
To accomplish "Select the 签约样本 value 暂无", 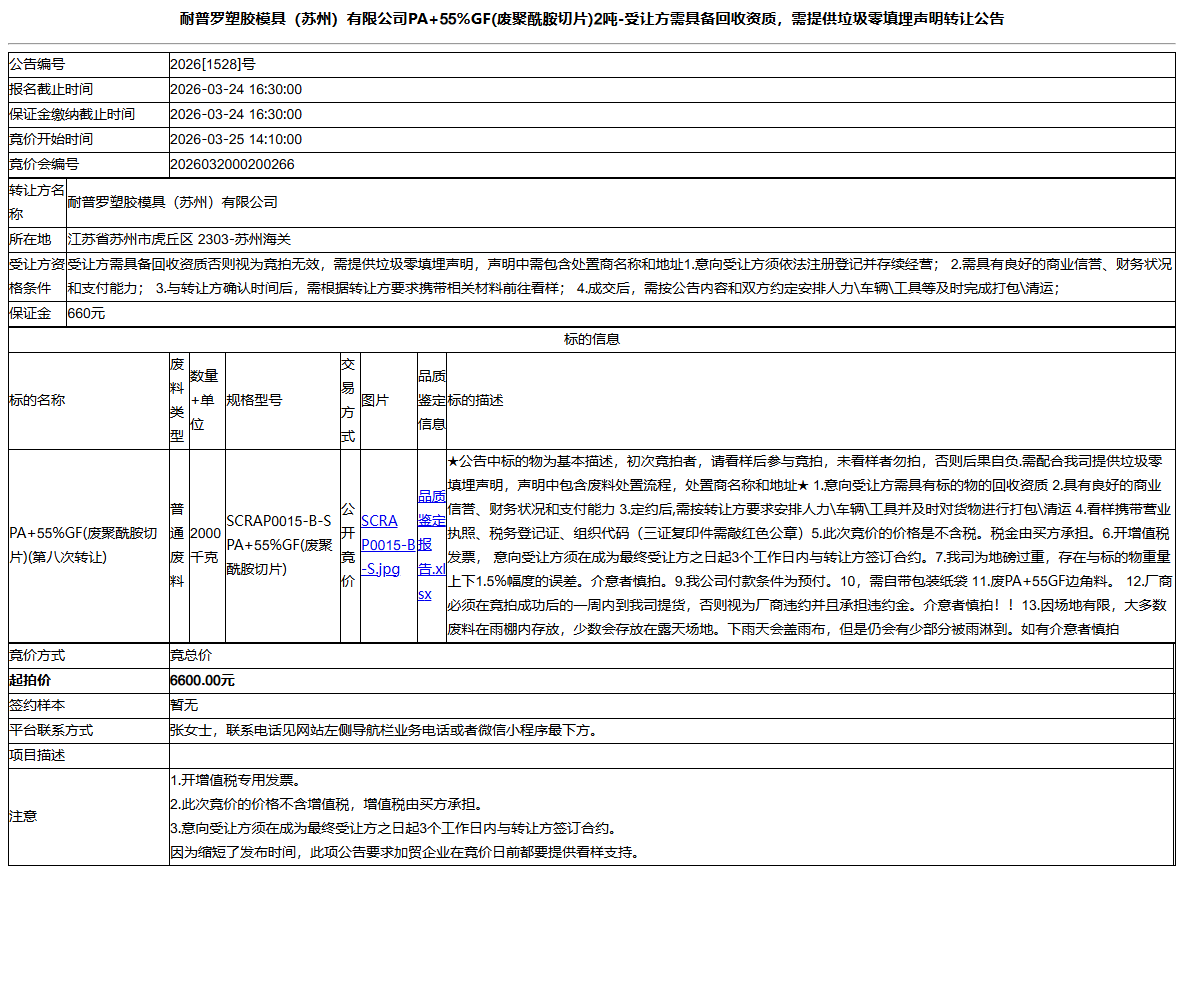I will coord(183,705).
